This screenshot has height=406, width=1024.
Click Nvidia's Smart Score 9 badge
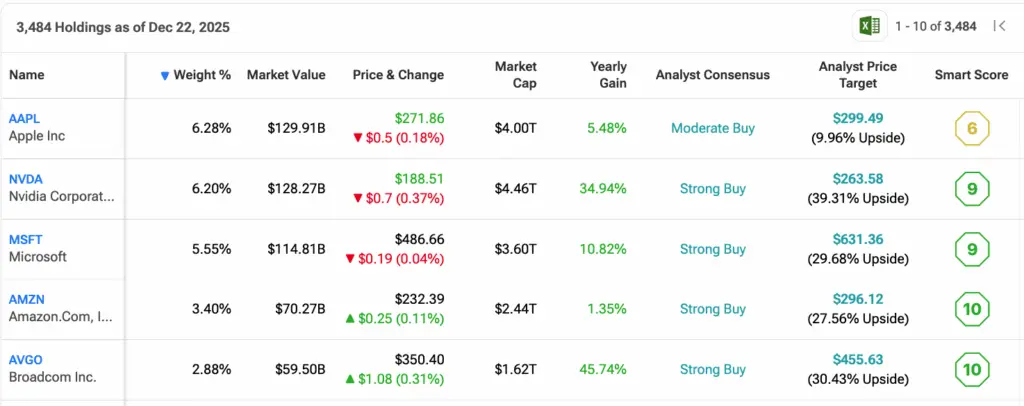click(972, 189)
